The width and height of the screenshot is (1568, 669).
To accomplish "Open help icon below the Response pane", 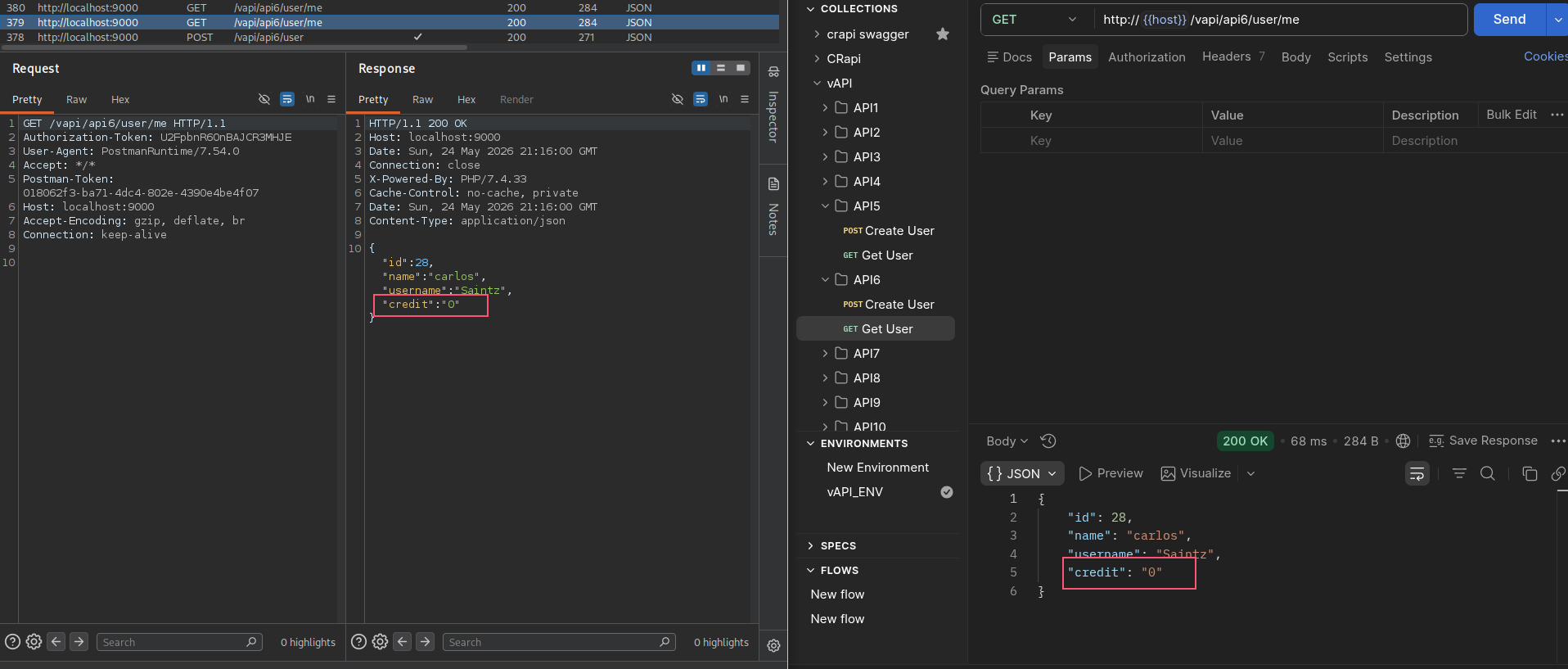I will click(x=358, y=642).
